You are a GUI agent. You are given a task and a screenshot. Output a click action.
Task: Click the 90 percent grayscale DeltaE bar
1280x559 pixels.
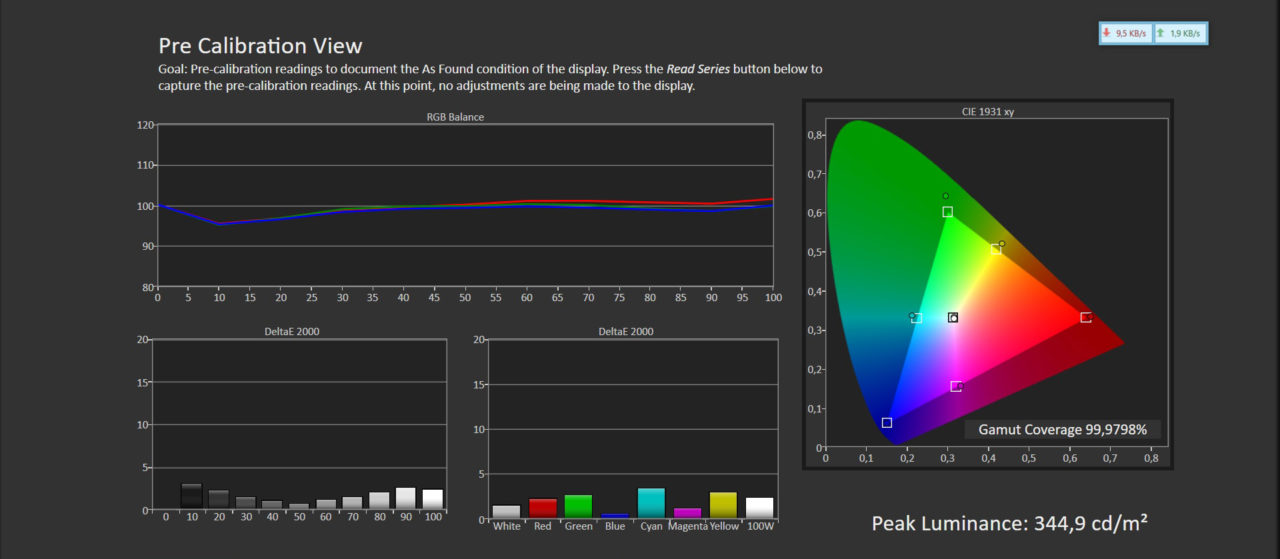[405, 498]
